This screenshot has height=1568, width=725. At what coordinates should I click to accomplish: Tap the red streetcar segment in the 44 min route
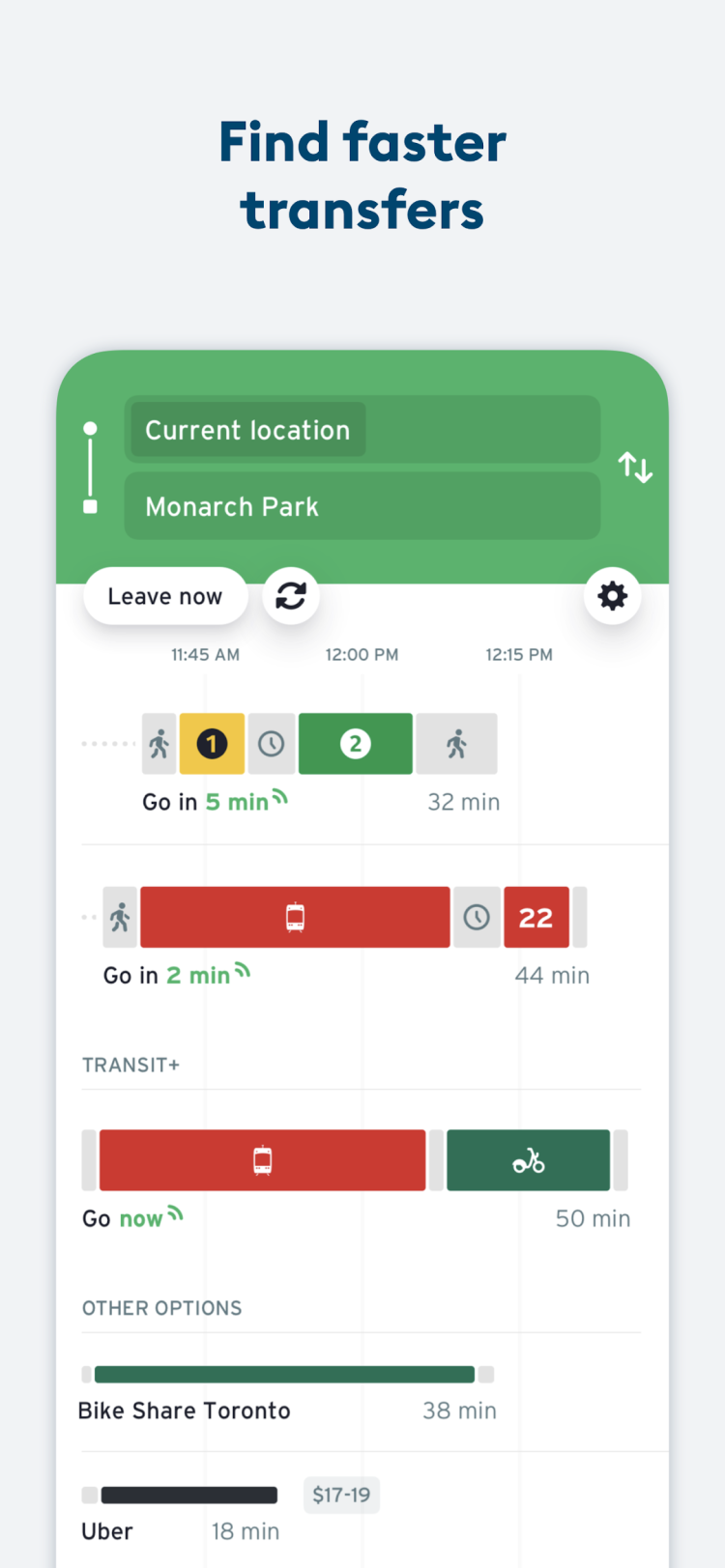(x=295, y=917)
